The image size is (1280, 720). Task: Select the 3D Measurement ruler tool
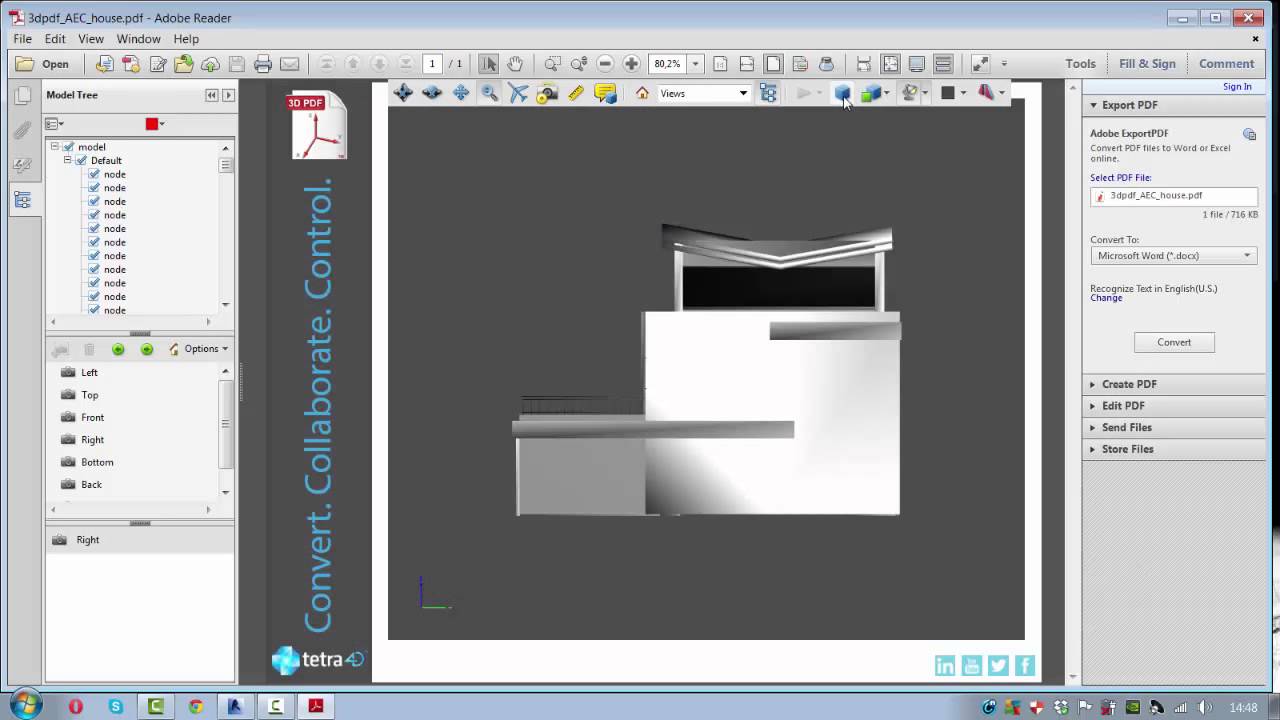point(576,93)
